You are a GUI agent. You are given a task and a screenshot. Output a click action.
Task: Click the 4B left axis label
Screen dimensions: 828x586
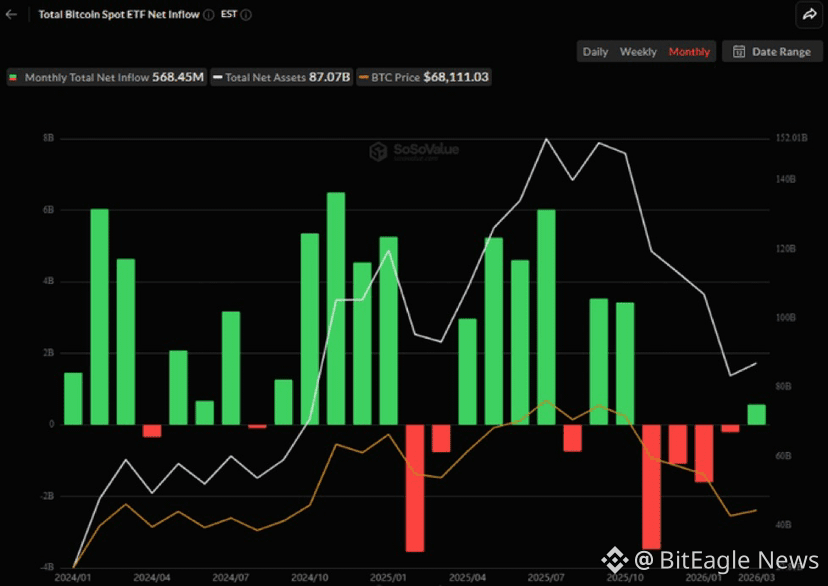pos(49,281)
